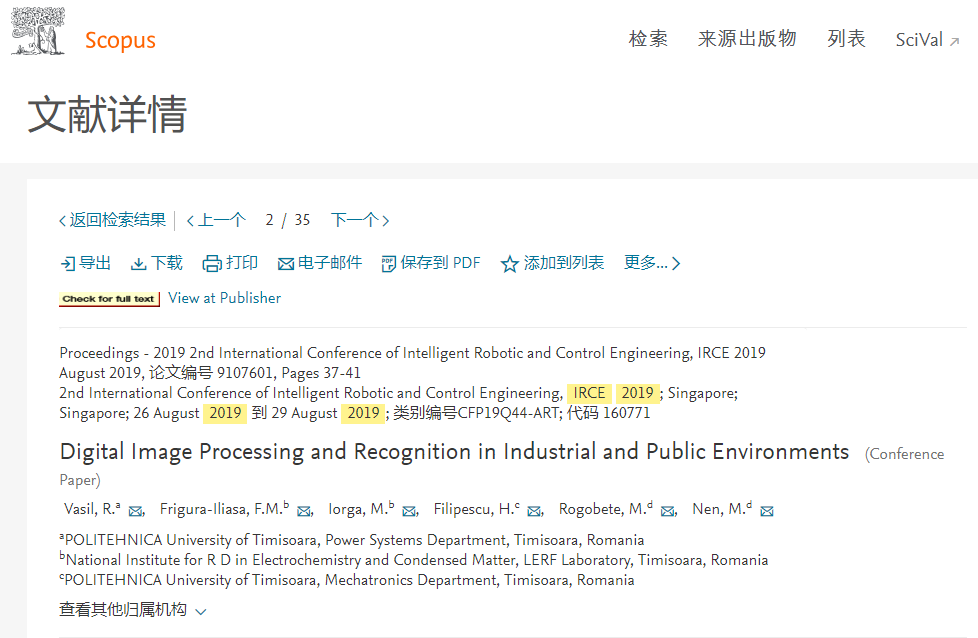Open author Vasil, R. profile
Screen dimensions: 978x638
point(92,509)
